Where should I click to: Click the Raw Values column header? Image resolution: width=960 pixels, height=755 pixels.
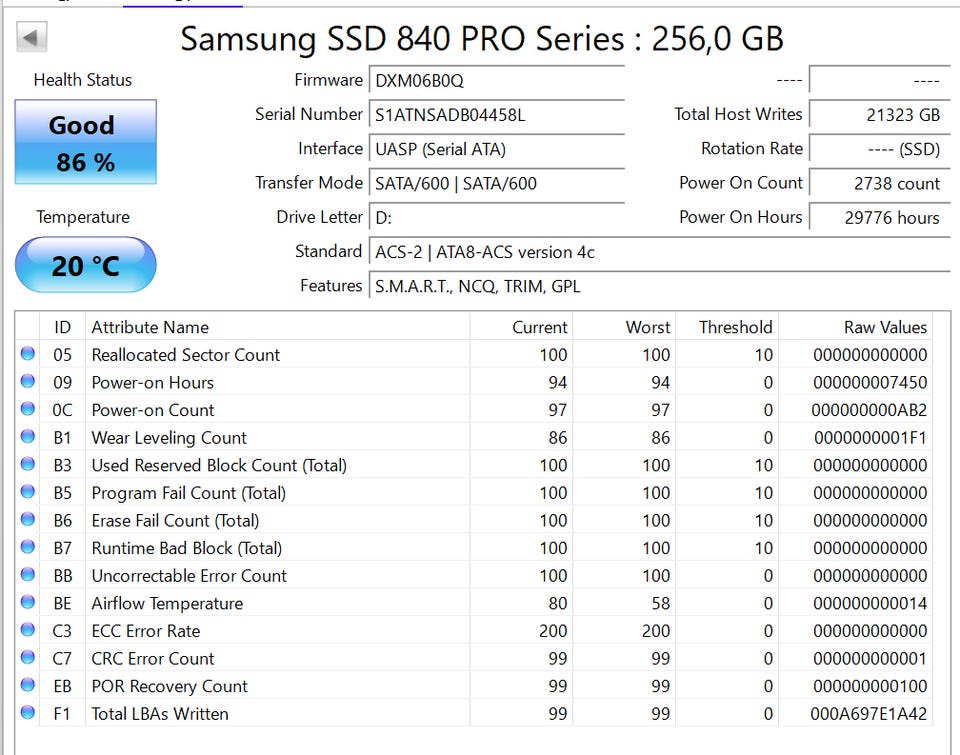[x=885, y=327]
